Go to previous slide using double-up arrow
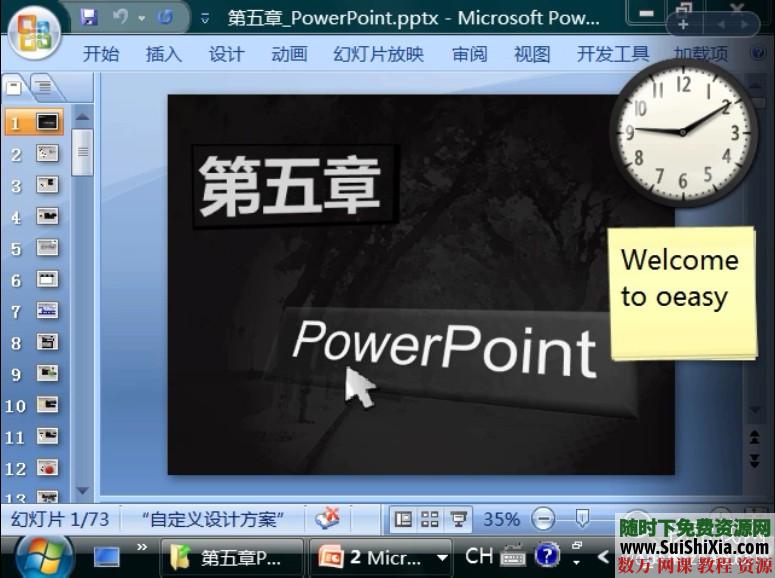Viewport: 775px width, 578px height. coord(755,437)
